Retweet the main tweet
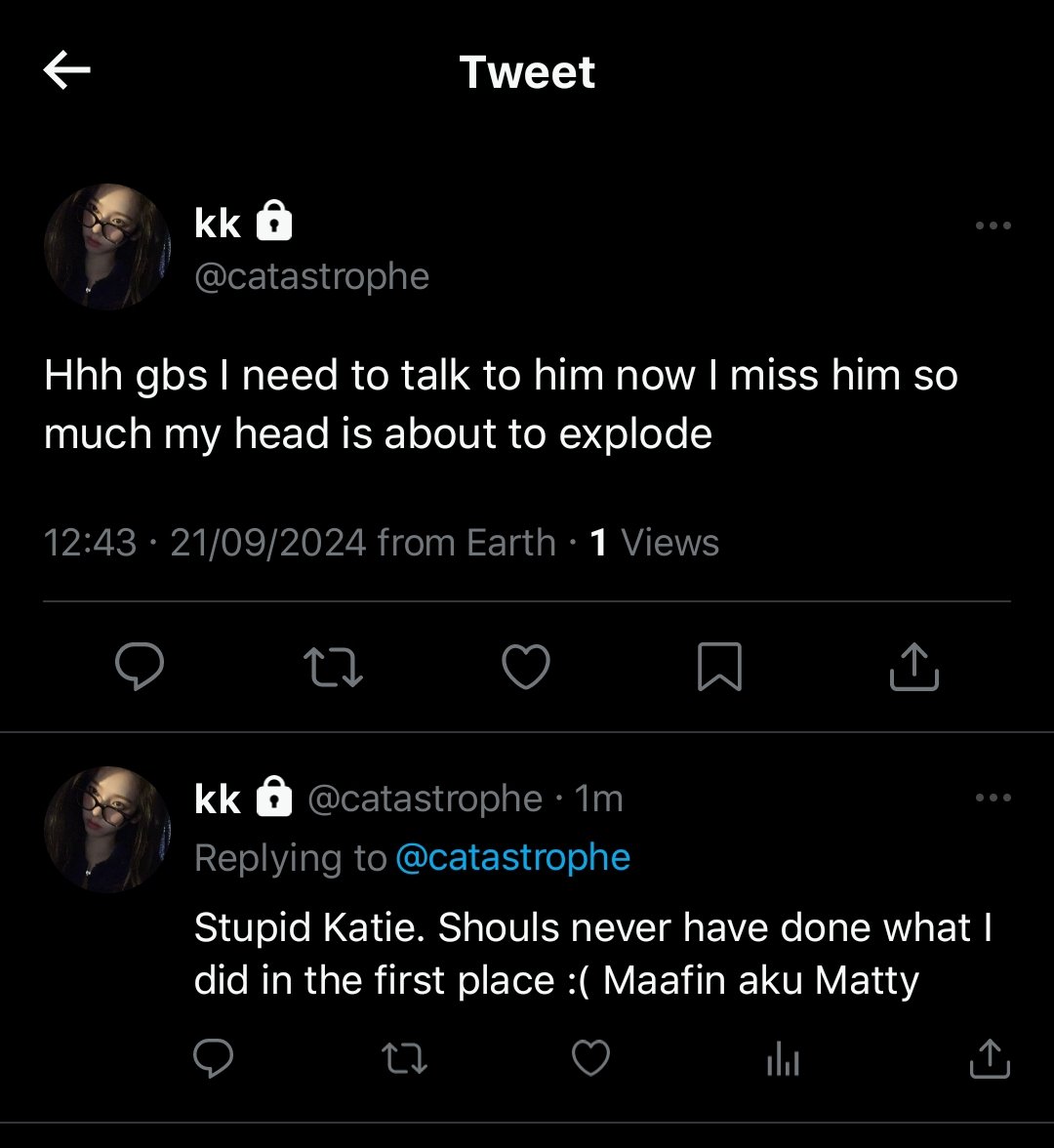The image size is (1054, 1148). click(333, 666)
